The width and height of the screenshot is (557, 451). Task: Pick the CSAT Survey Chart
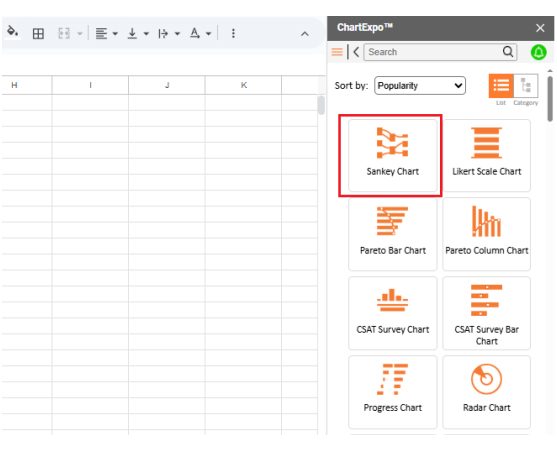[x=393, y=313]
